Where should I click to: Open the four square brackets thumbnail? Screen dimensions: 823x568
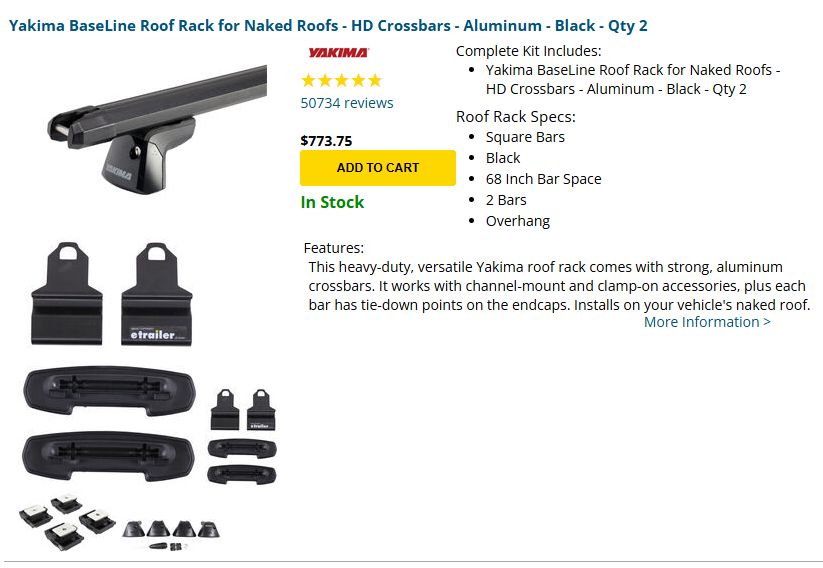click(68, 521)
